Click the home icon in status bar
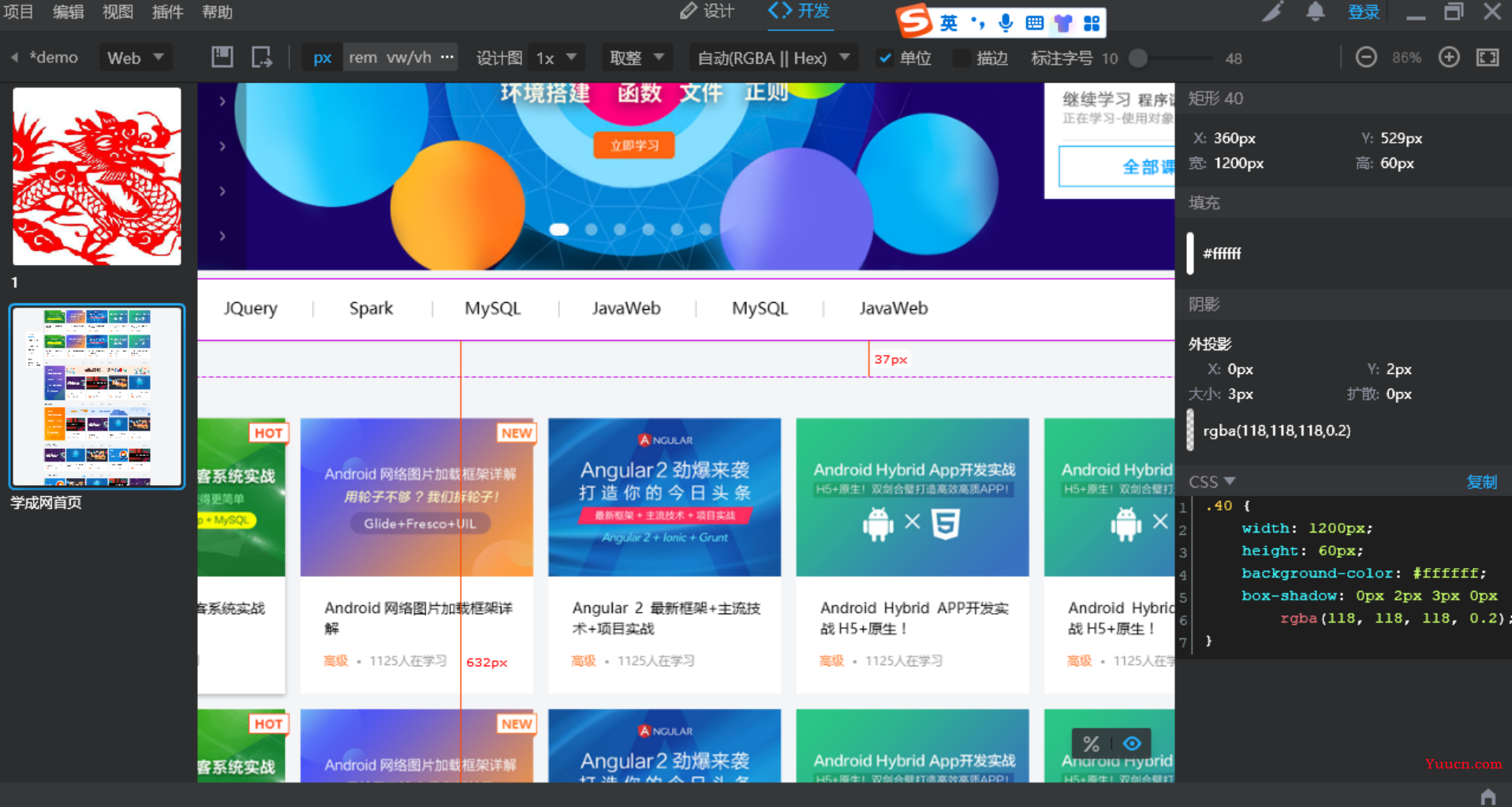Screen dimensions: 1512x807 pos(1488,797)
